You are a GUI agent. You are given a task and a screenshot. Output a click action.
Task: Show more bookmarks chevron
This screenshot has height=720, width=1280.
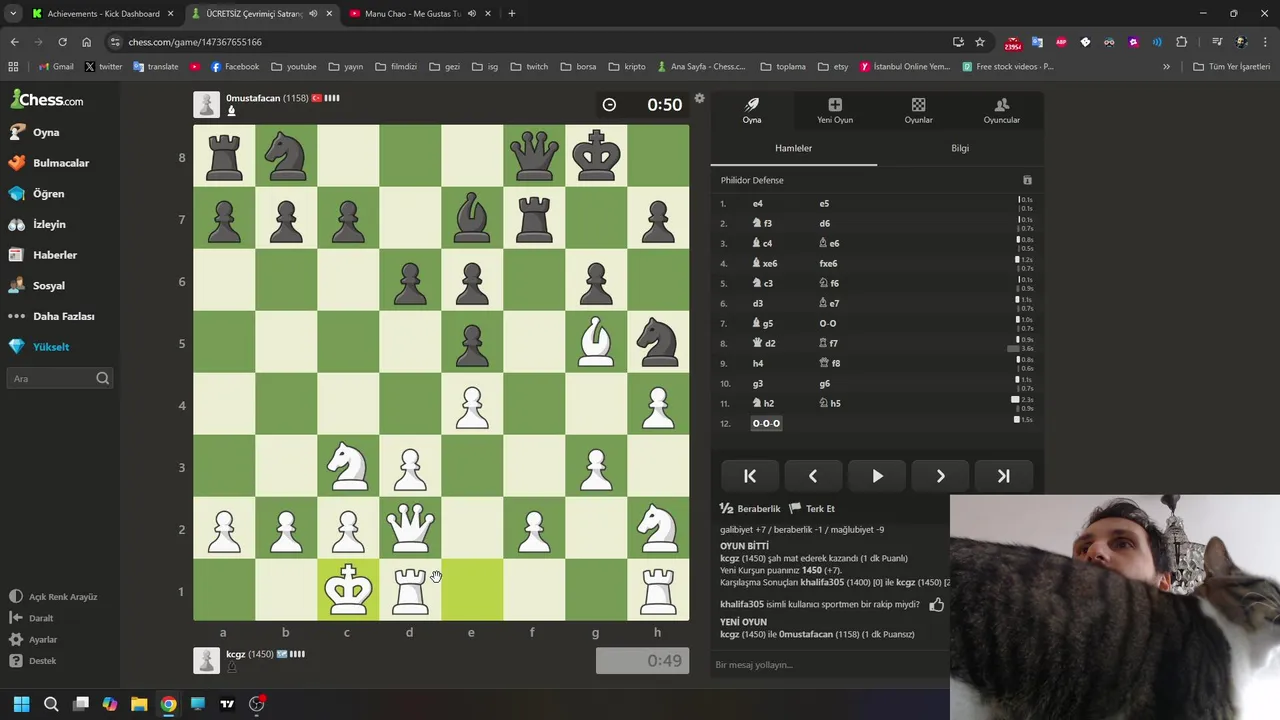click(1166, 67)
